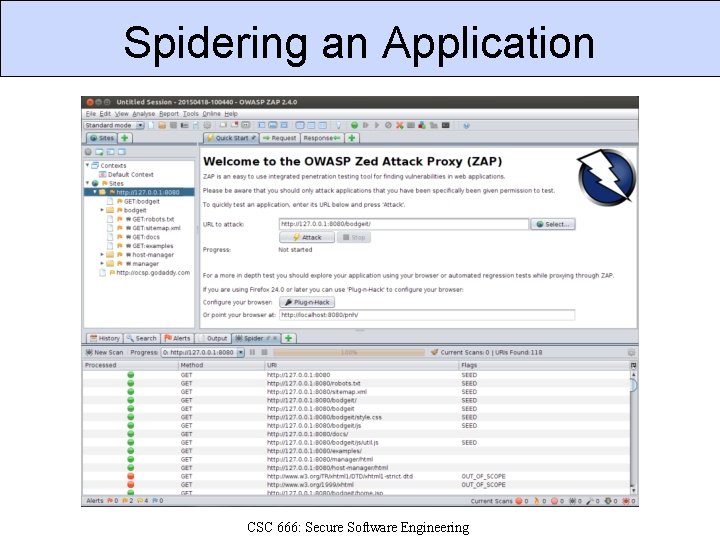
Task: Open the Tools menu
Action: (191, 113)
